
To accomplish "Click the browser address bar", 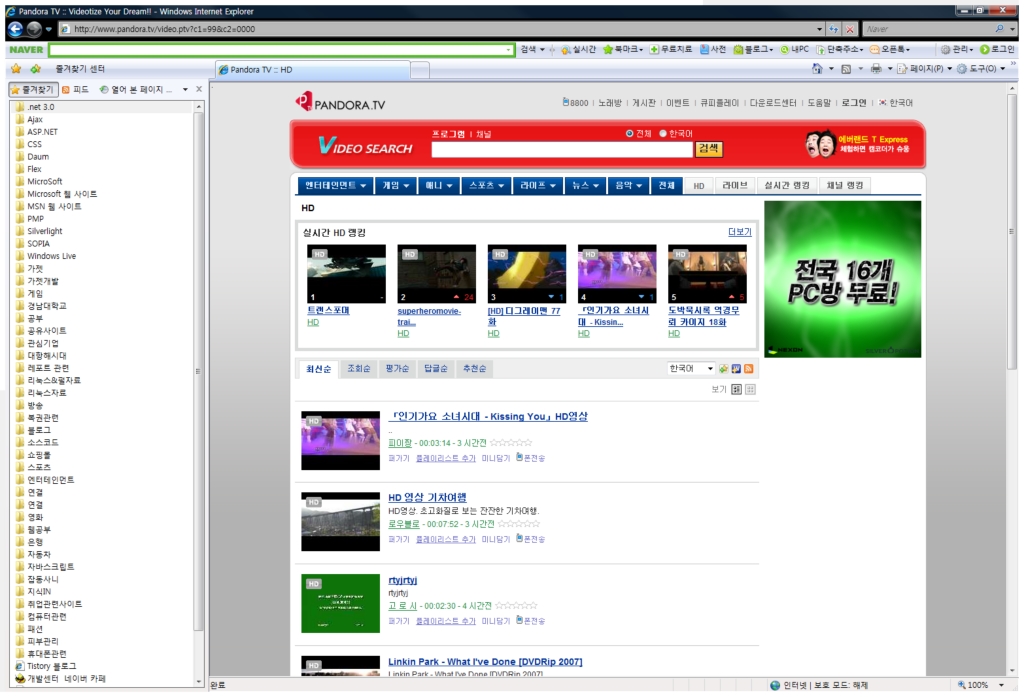I will pos(438,29).
